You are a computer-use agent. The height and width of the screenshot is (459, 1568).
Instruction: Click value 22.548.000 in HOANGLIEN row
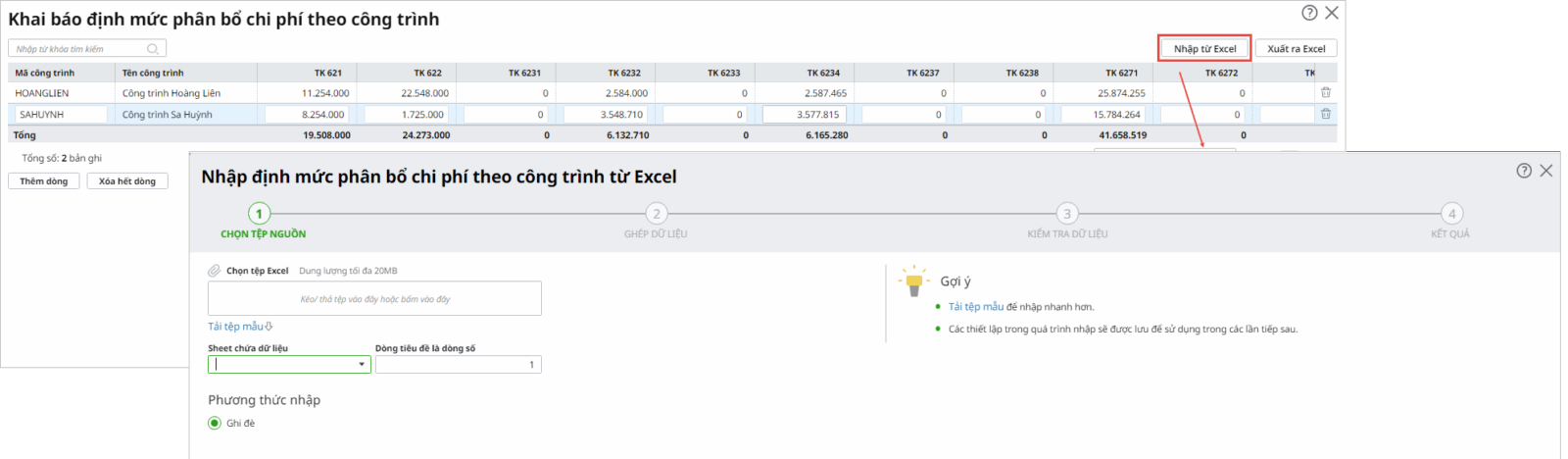click(x=424, y=93)
